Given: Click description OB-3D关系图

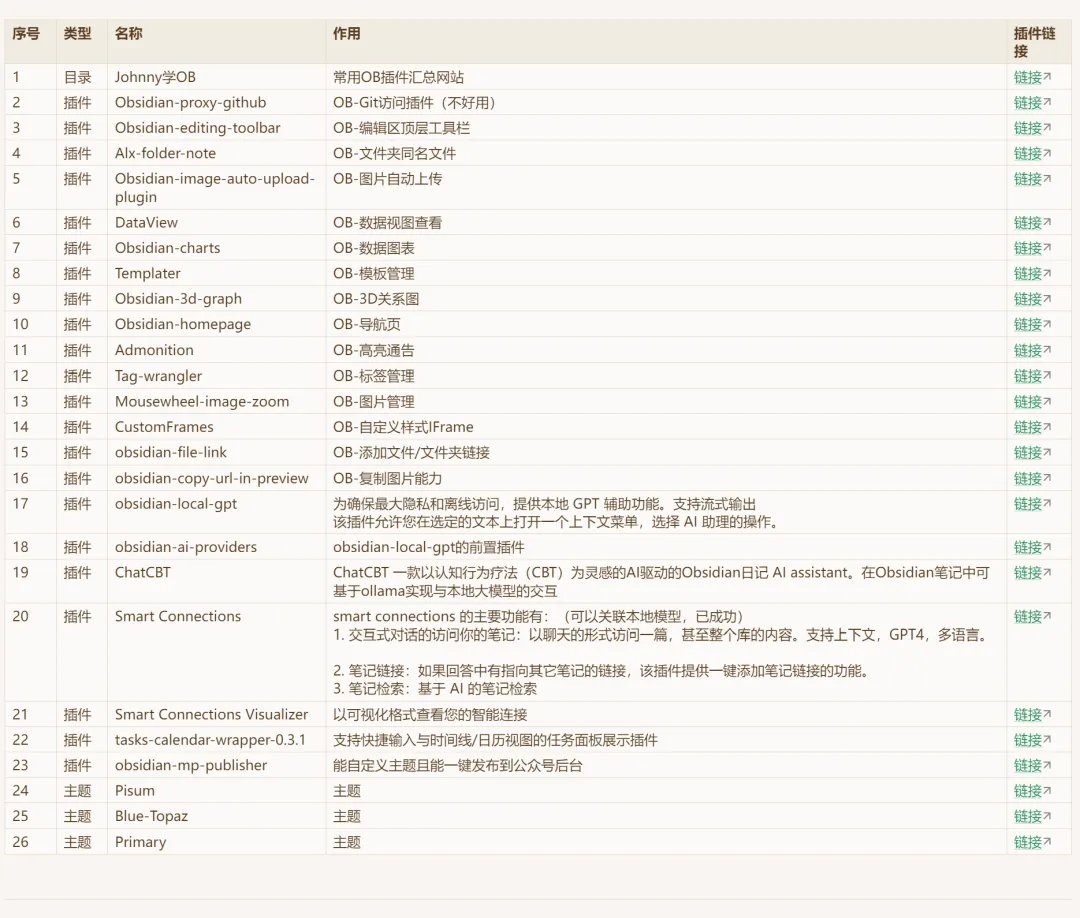Looking at the screenshot, I should [x=376, y=299].
